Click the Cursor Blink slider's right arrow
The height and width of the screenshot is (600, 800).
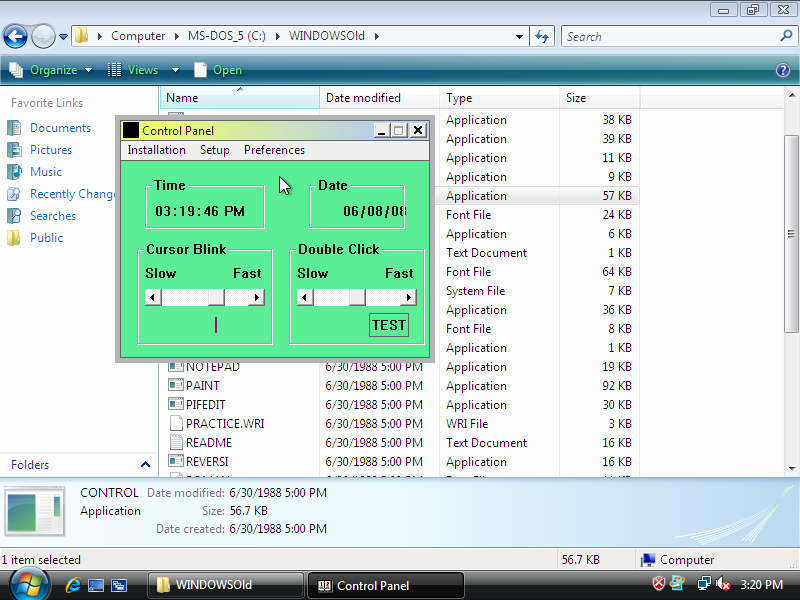click(257, 297)
